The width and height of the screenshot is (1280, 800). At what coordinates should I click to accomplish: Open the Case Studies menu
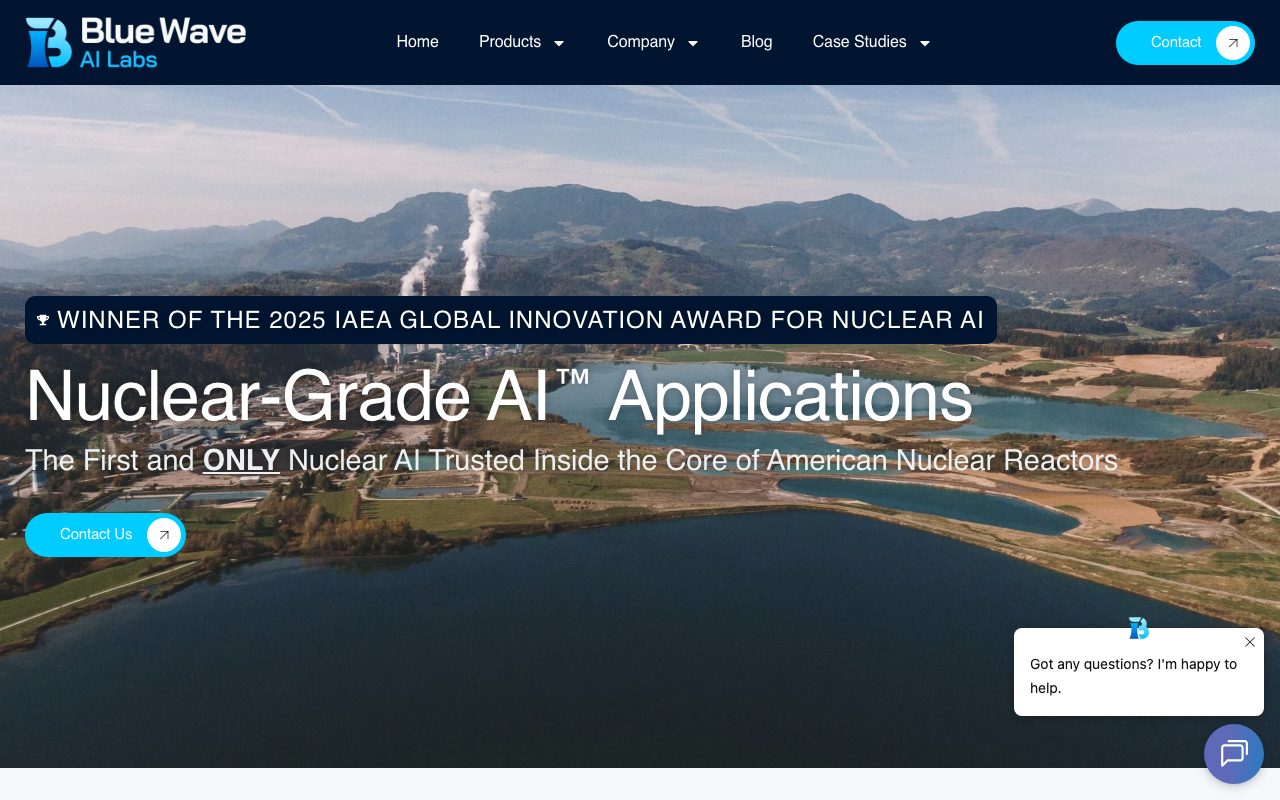coord(859,42)
